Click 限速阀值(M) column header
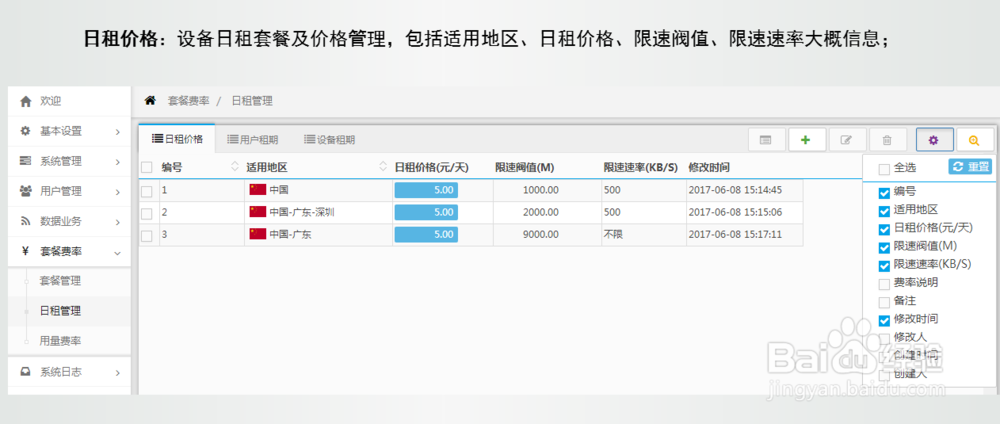Image resolution: width=1000 pixels, height=424 pixels. (525, 168)
